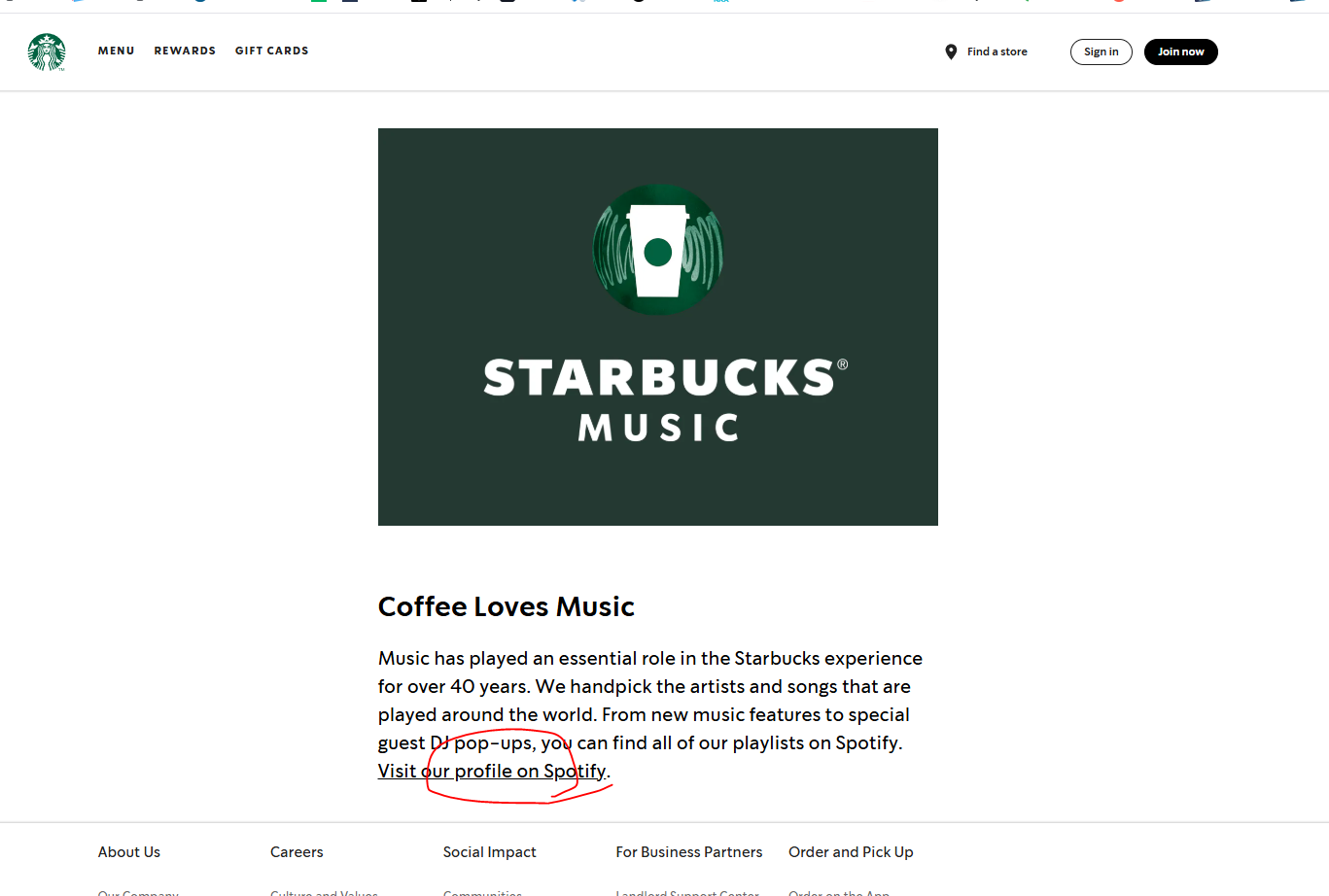The image size is (1329, 896).
Task: Click the Careers footer heading
Action: coord(297,852)
